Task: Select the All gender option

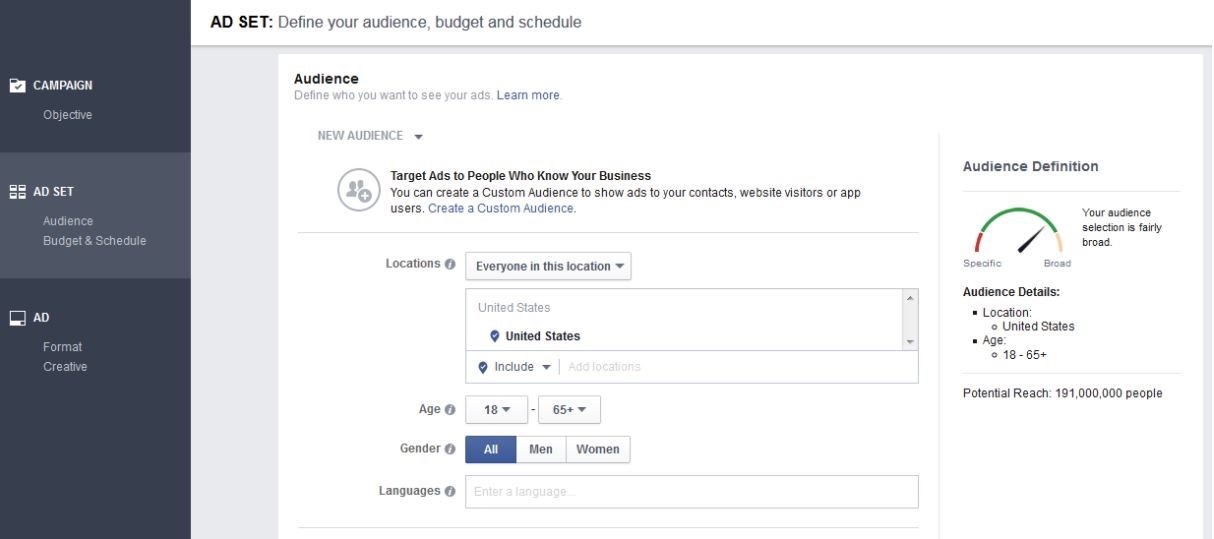Action: pos(491,450)
